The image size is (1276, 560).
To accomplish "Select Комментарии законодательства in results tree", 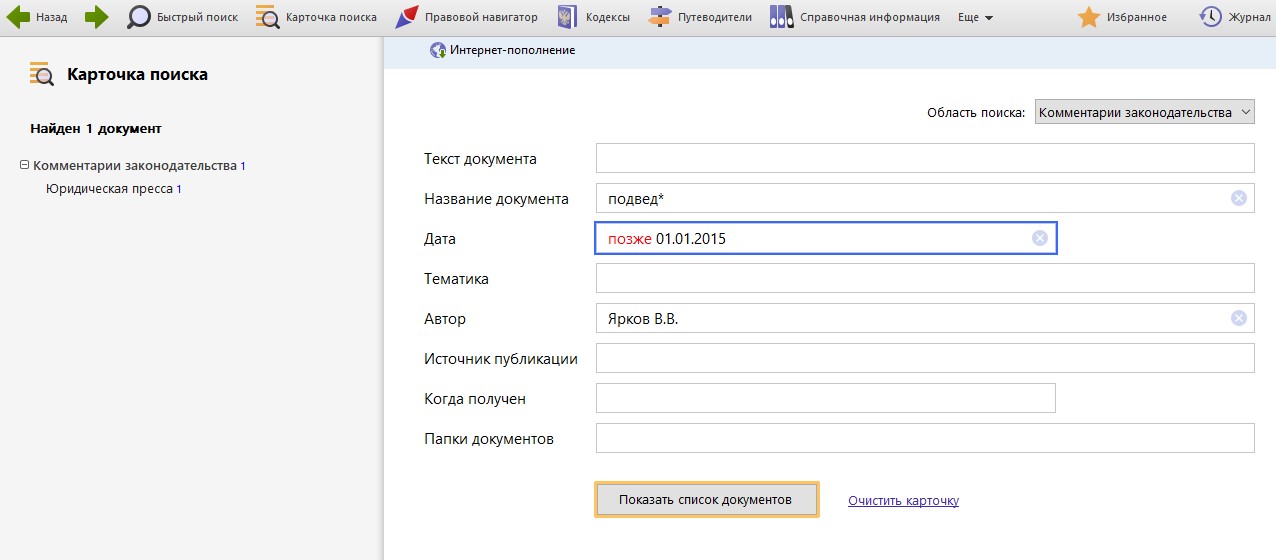I will 134,166.
